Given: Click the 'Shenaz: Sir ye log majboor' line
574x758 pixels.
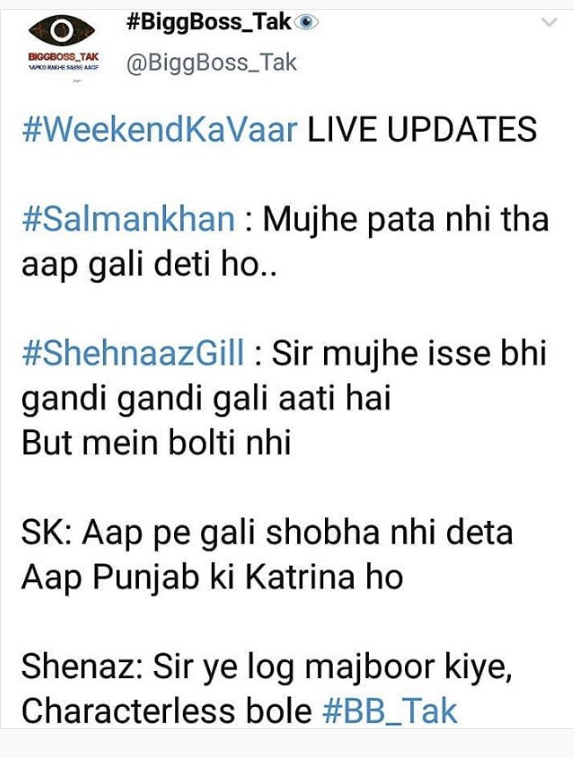Looking at the screenshot, I should (267, 667).
